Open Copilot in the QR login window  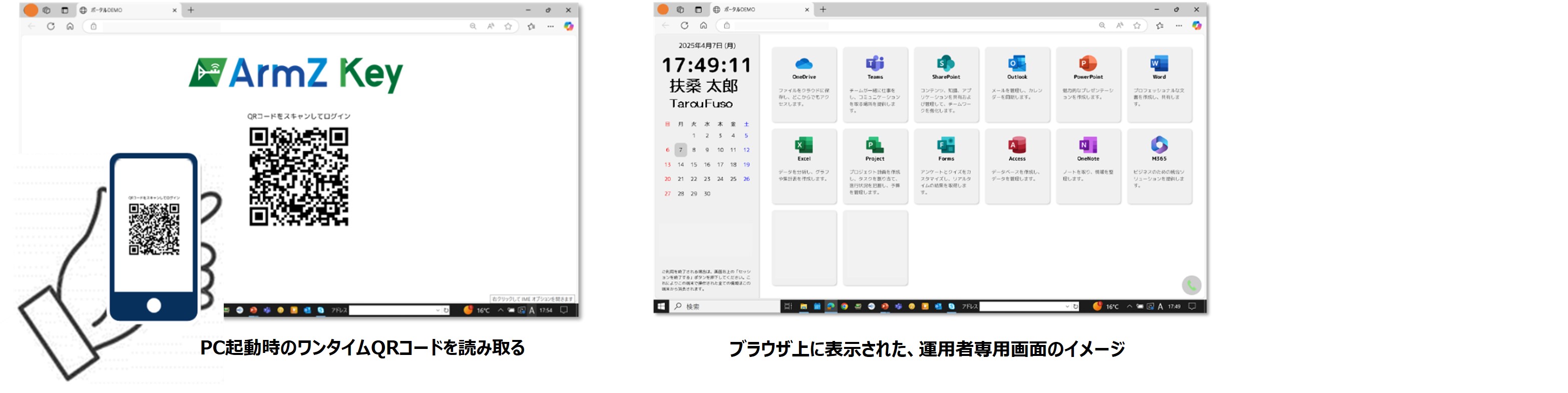click(569, 26)
